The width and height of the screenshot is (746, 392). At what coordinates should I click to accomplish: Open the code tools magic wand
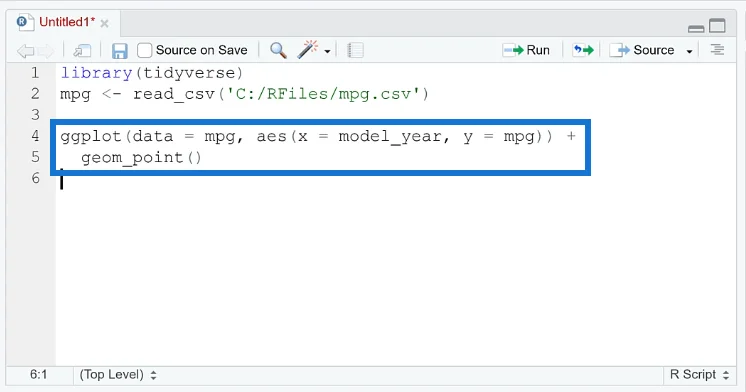(307, 49)
